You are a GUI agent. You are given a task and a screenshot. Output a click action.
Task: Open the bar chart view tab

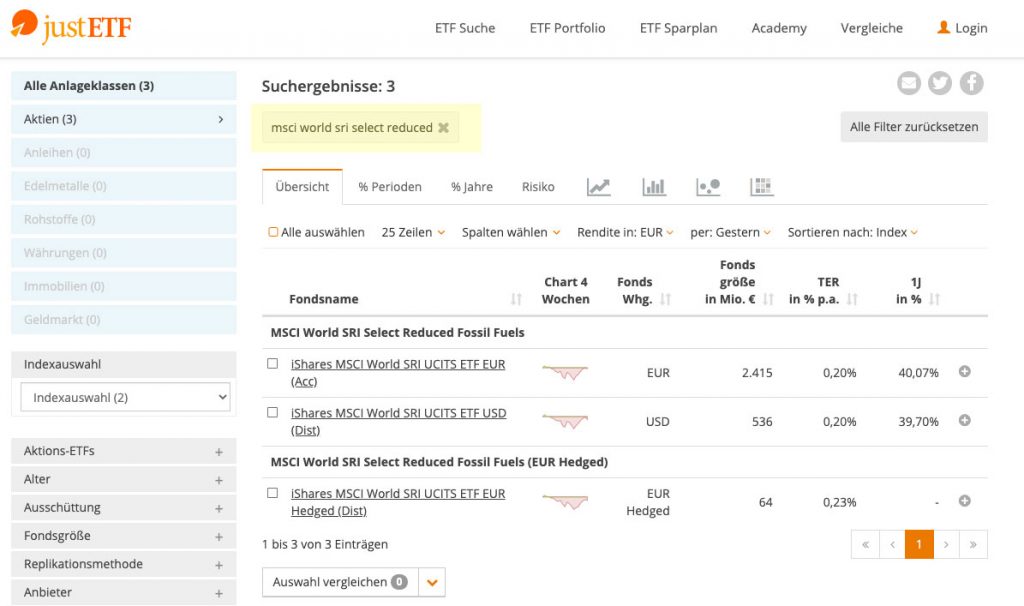click(654, 187)
